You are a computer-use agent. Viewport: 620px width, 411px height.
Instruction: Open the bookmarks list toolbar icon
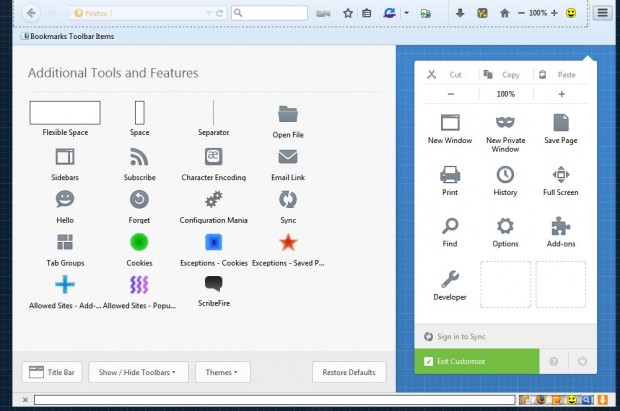tap(367, 13)
